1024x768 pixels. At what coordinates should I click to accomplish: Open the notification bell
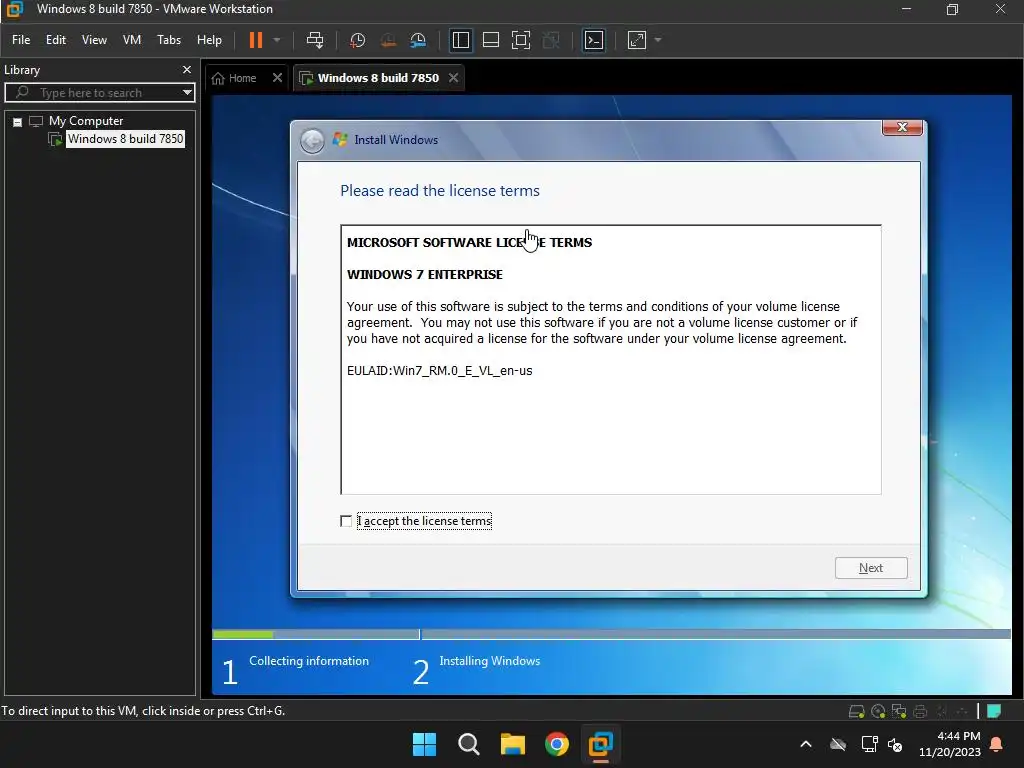997,744
